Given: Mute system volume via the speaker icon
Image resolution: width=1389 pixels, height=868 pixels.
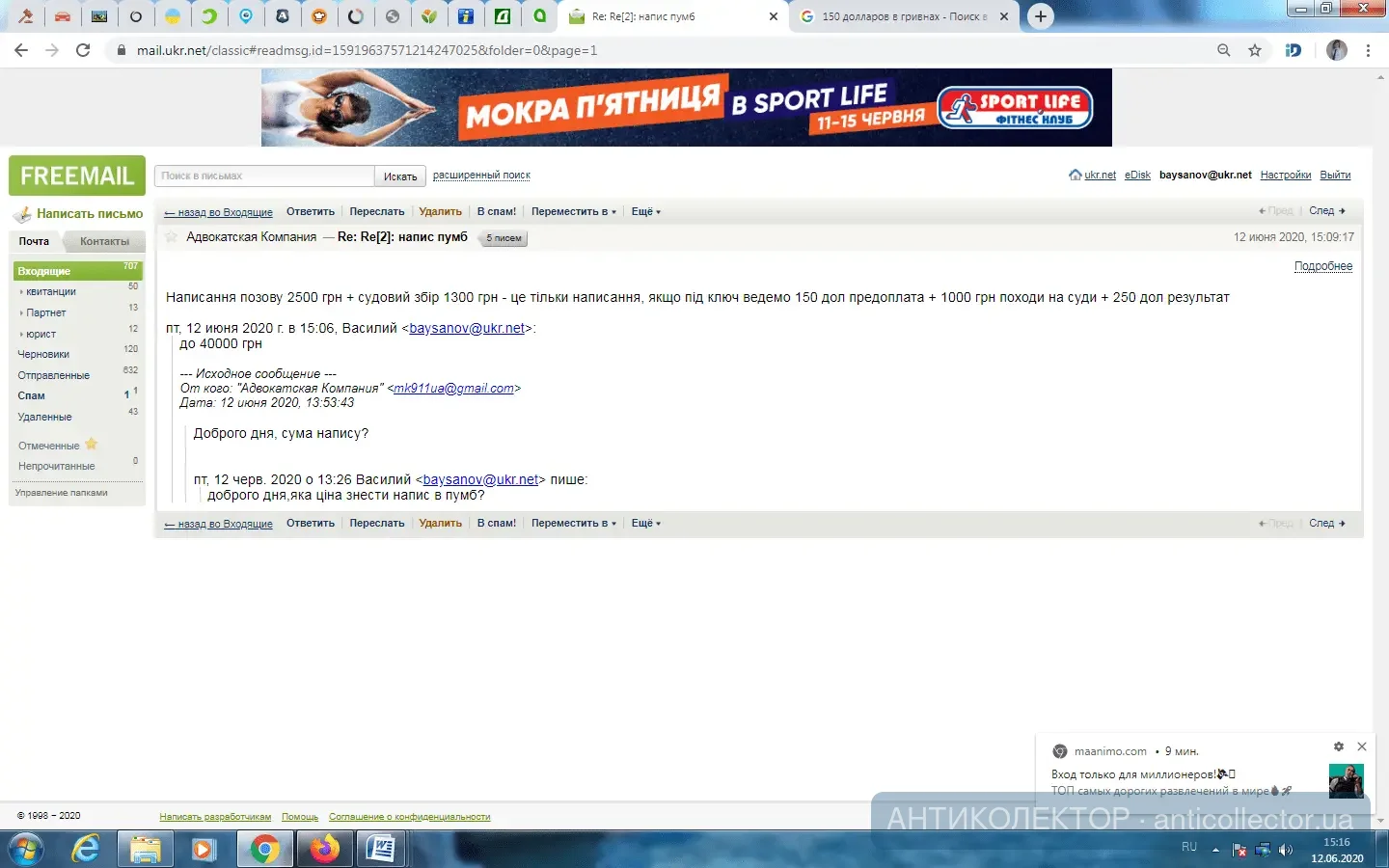Looking at the screenshot, I should (1286, 850).
